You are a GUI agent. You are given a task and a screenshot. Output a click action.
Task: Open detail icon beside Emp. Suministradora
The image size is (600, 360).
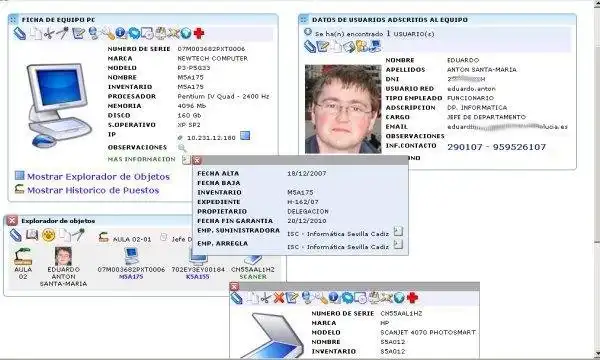pos(398,231)
